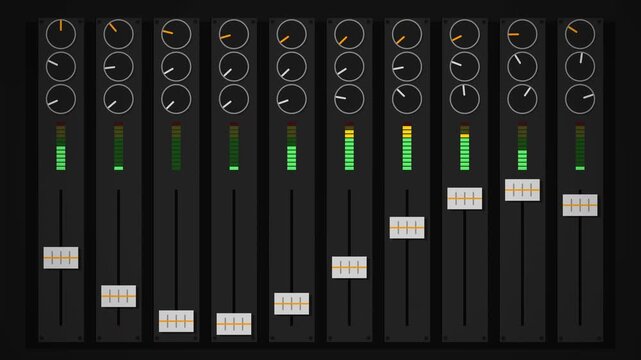Click the lowest knob on channel 5
The width and height of the screenshot is (641, 360).
(x=291, y=99)
